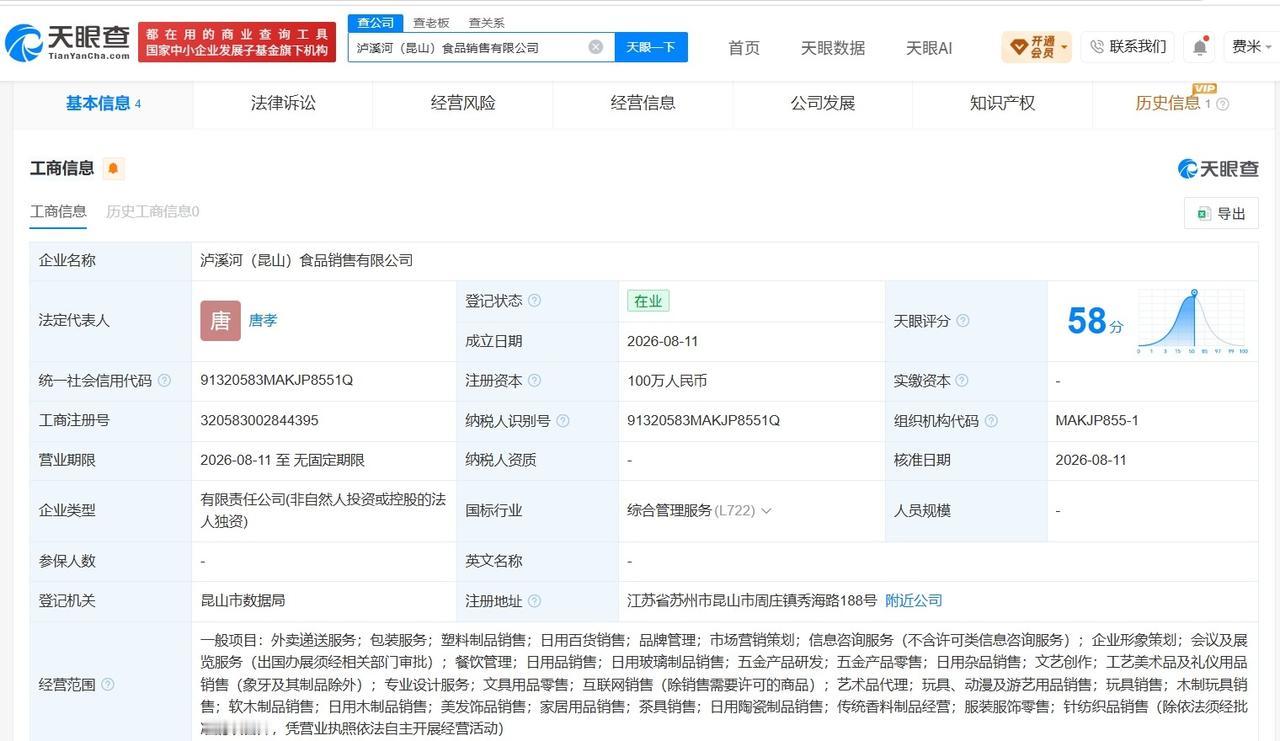Click the address 江苏省苏州市昆山市周庄镇秀海路188号
The height and width of the screenshot is (741, 1280).
click(x=752, y=601)
